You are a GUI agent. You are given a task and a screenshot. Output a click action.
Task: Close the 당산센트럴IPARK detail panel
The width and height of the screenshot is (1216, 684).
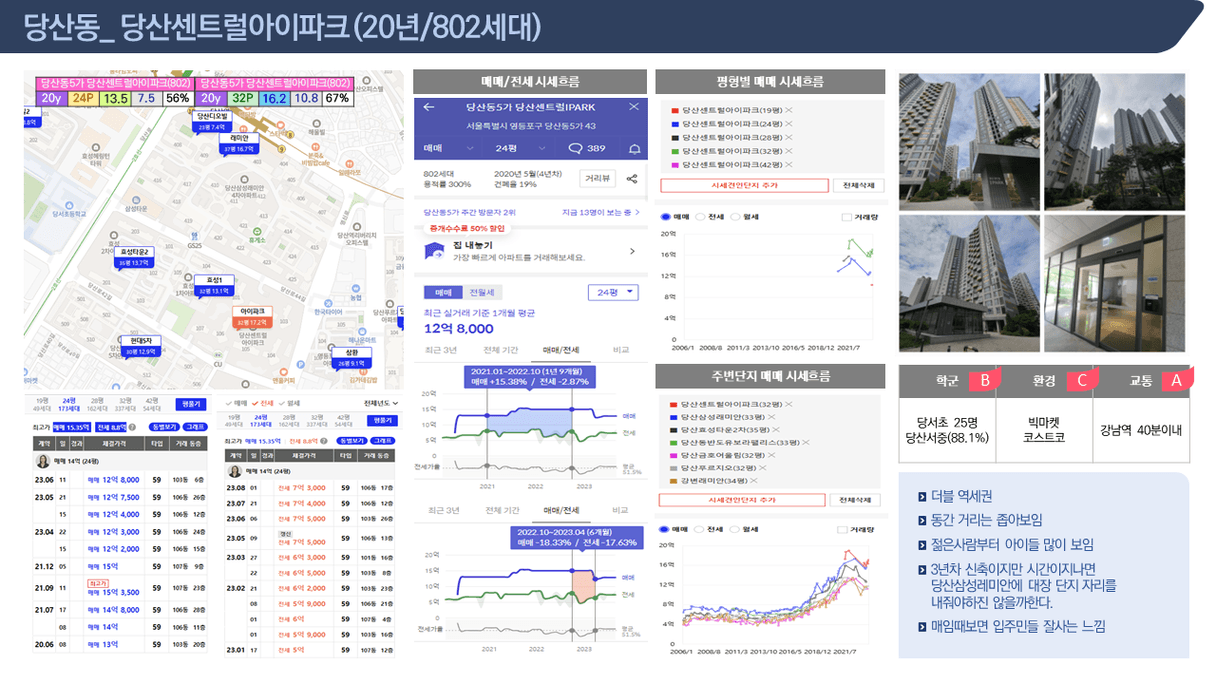(634, 107)
